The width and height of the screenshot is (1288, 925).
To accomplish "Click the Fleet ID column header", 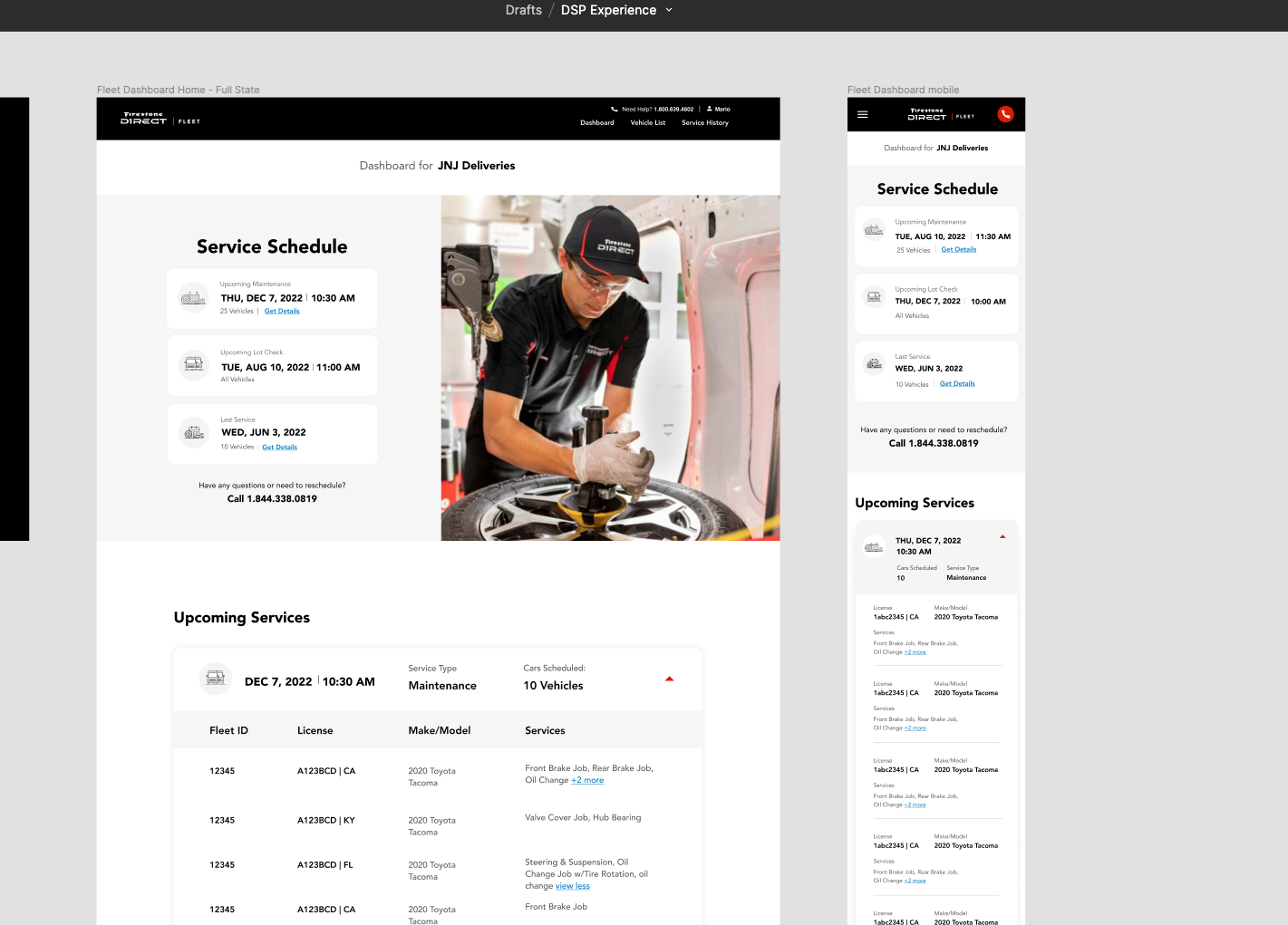I will point(228,730).
